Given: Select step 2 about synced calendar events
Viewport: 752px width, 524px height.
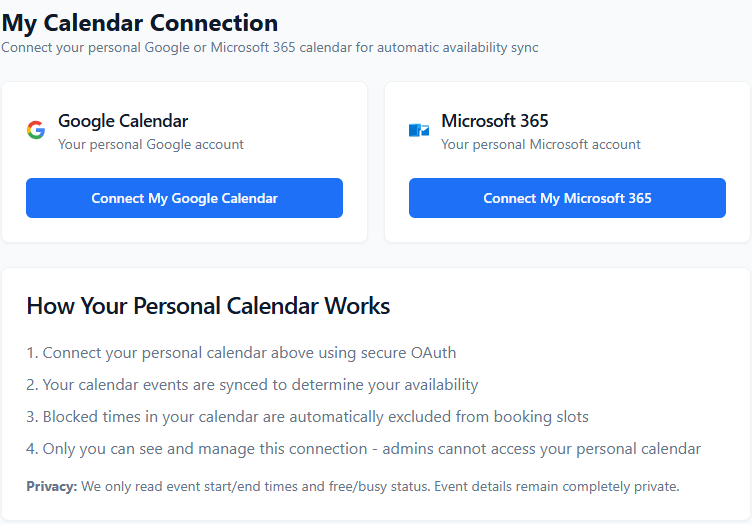Looking at the screenshot, I should (x=252, y=385).
